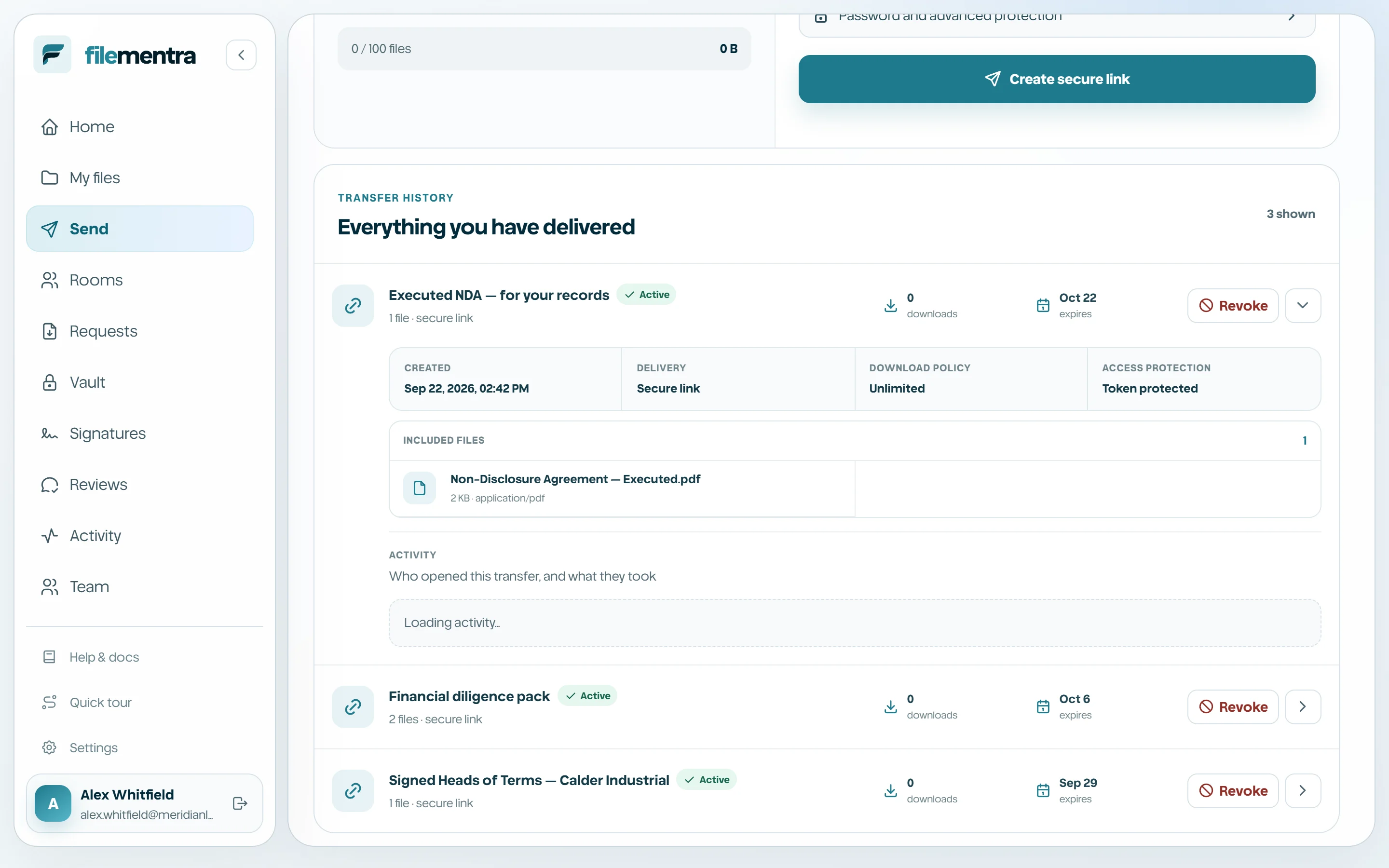Expand the Financial diligence pack details
Image resolution: width=1389 pixels, height=868 pixels.
click(x=1302, y=706)
